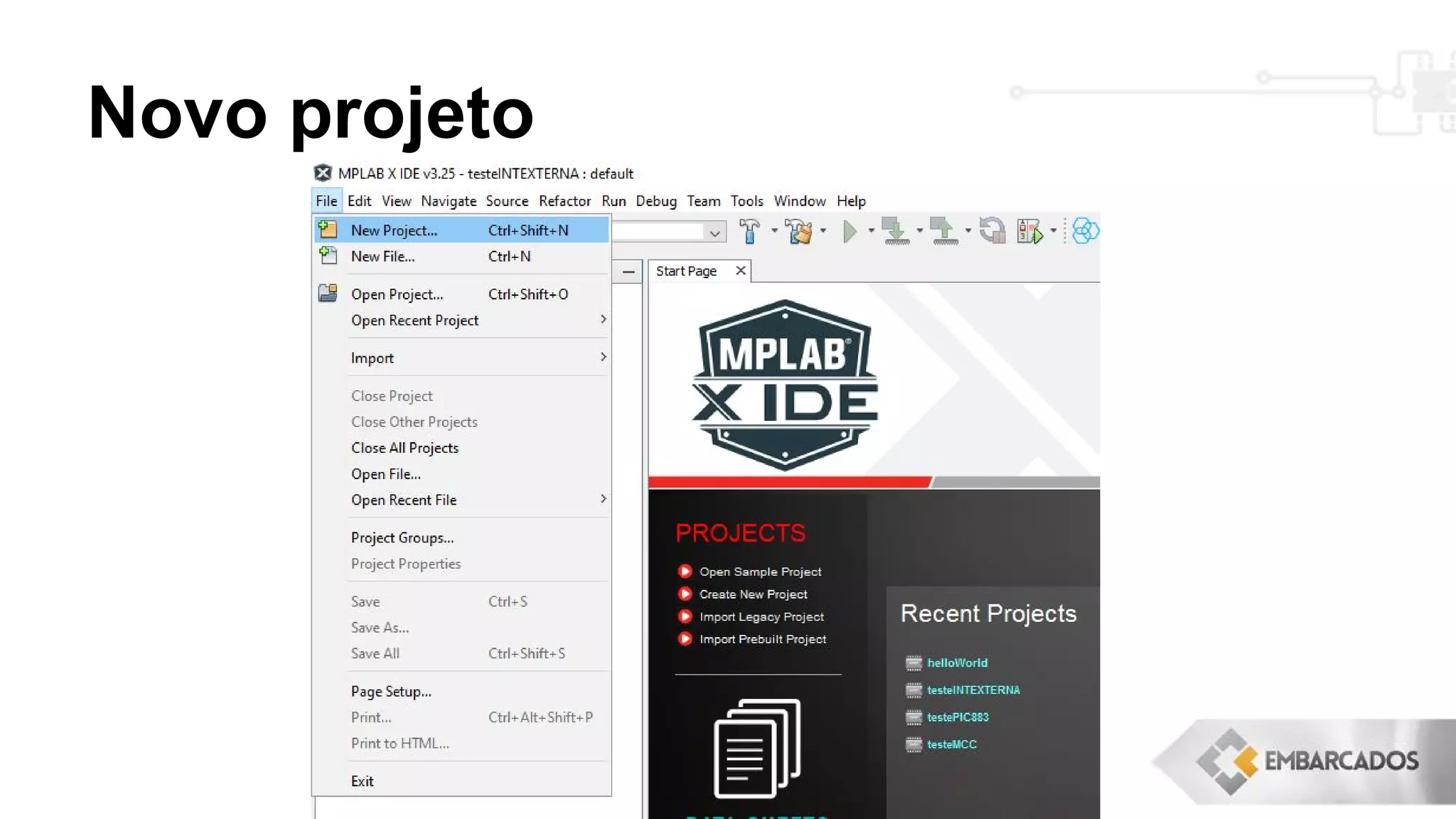Expand dropdown arrow next to Clean and Build
The height and width of the screenshot is (819, 1456).
pyautogui.click(x=823, y=230)
